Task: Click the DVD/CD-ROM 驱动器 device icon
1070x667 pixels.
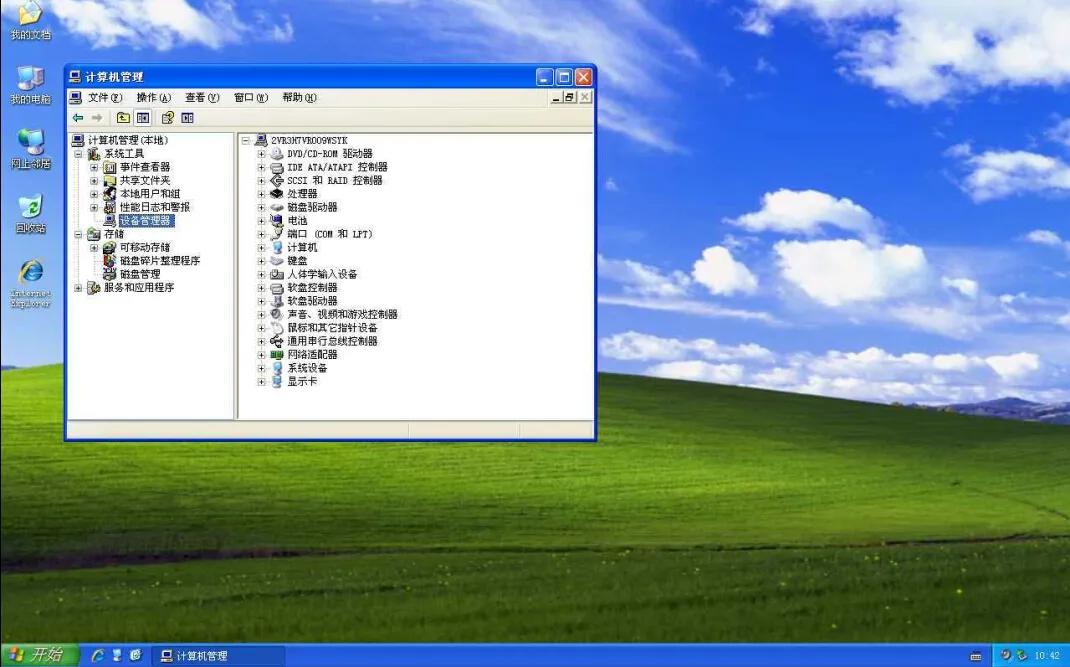Action: 278,154
